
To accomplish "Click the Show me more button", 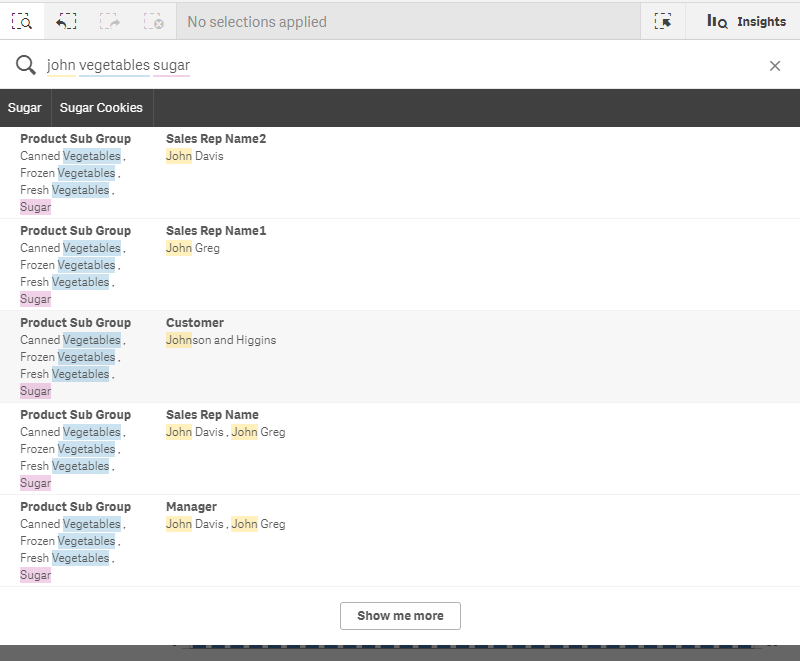I will [400, 617].
